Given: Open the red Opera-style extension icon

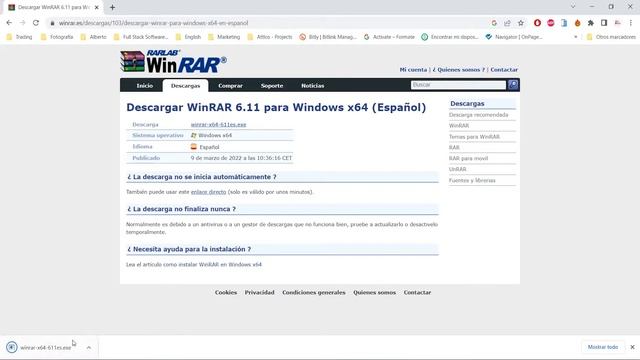Looking at the screenshot, I should tap(537, 23).
